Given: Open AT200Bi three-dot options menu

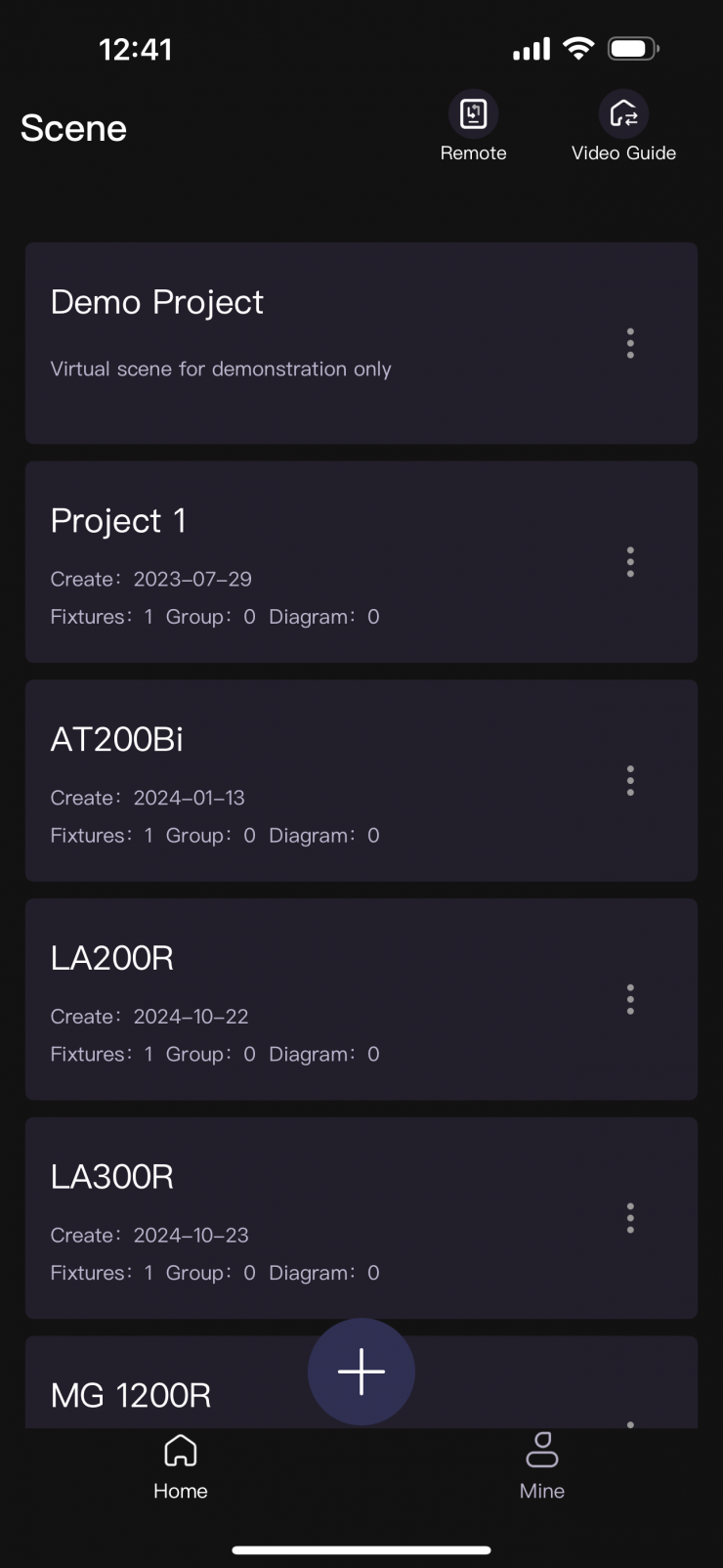Looking at the screenshot, I should tap(630, 781).
